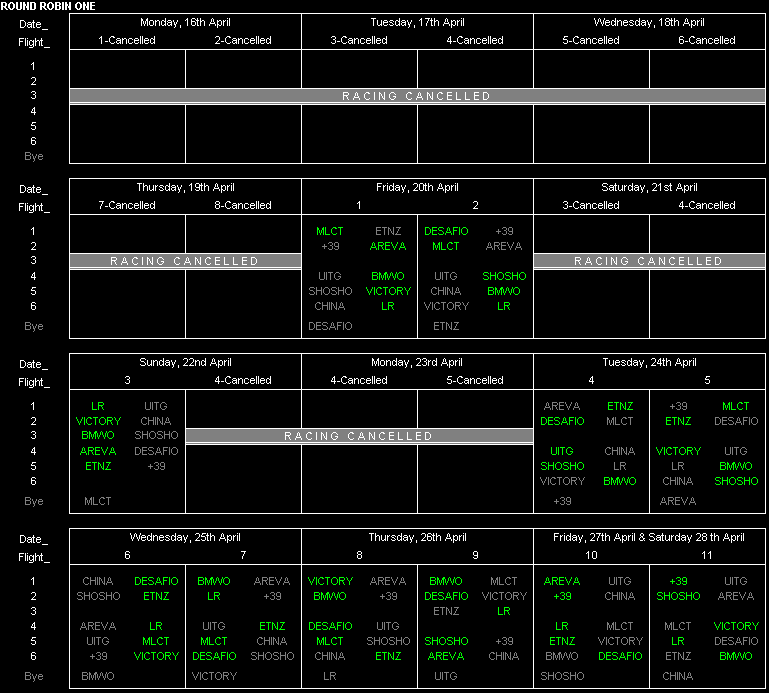Click DESAFIO bye entry in flight 1

tap(330, 326)
